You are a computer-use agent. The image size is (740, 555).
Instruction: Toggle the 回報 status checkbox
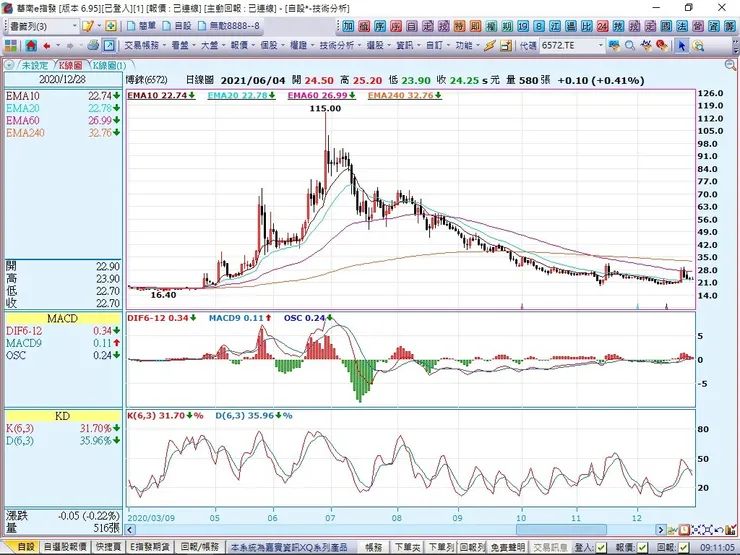(683, 547)
